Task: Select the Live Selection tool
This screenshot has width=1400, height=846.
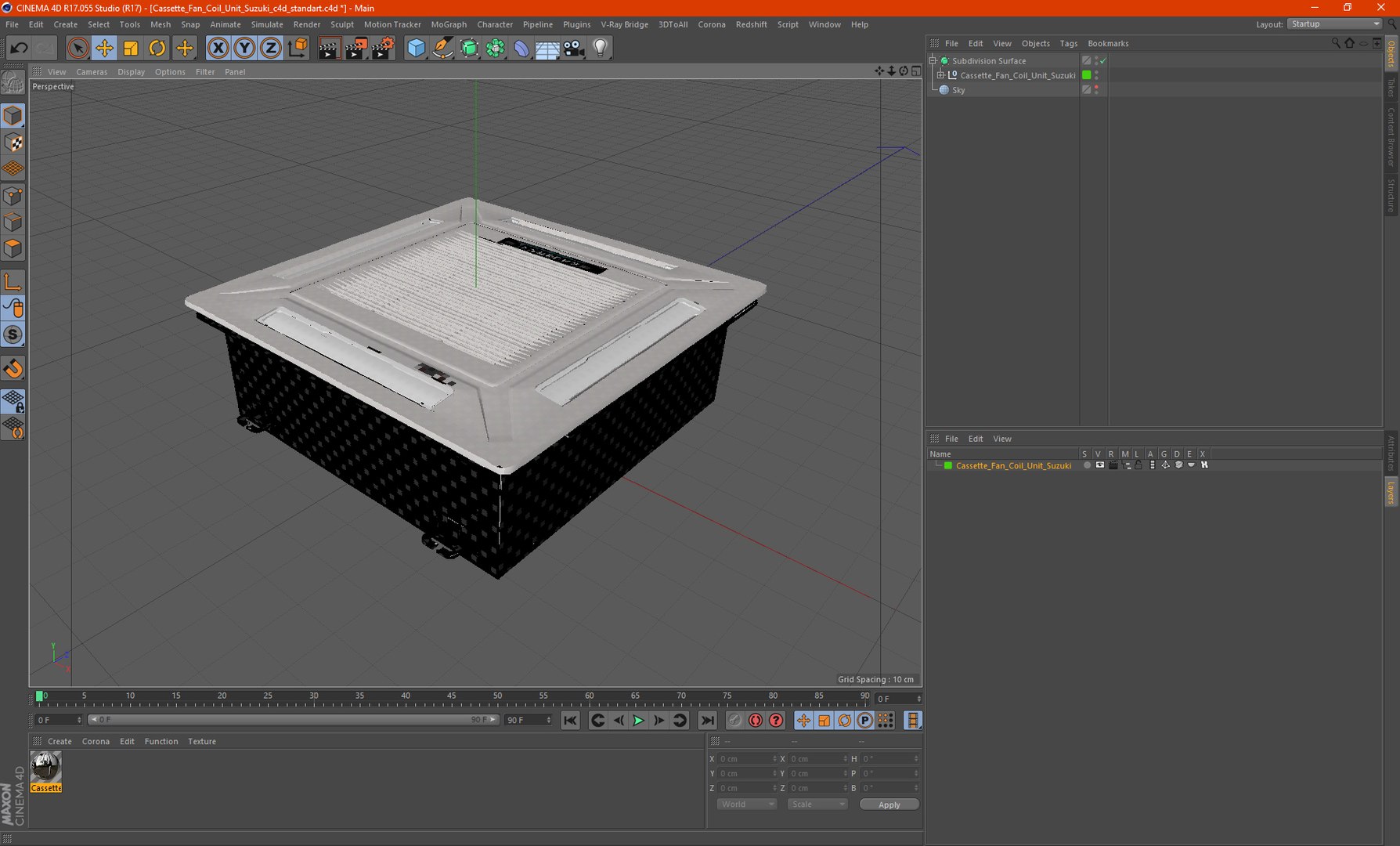Action: click(78, 49)
